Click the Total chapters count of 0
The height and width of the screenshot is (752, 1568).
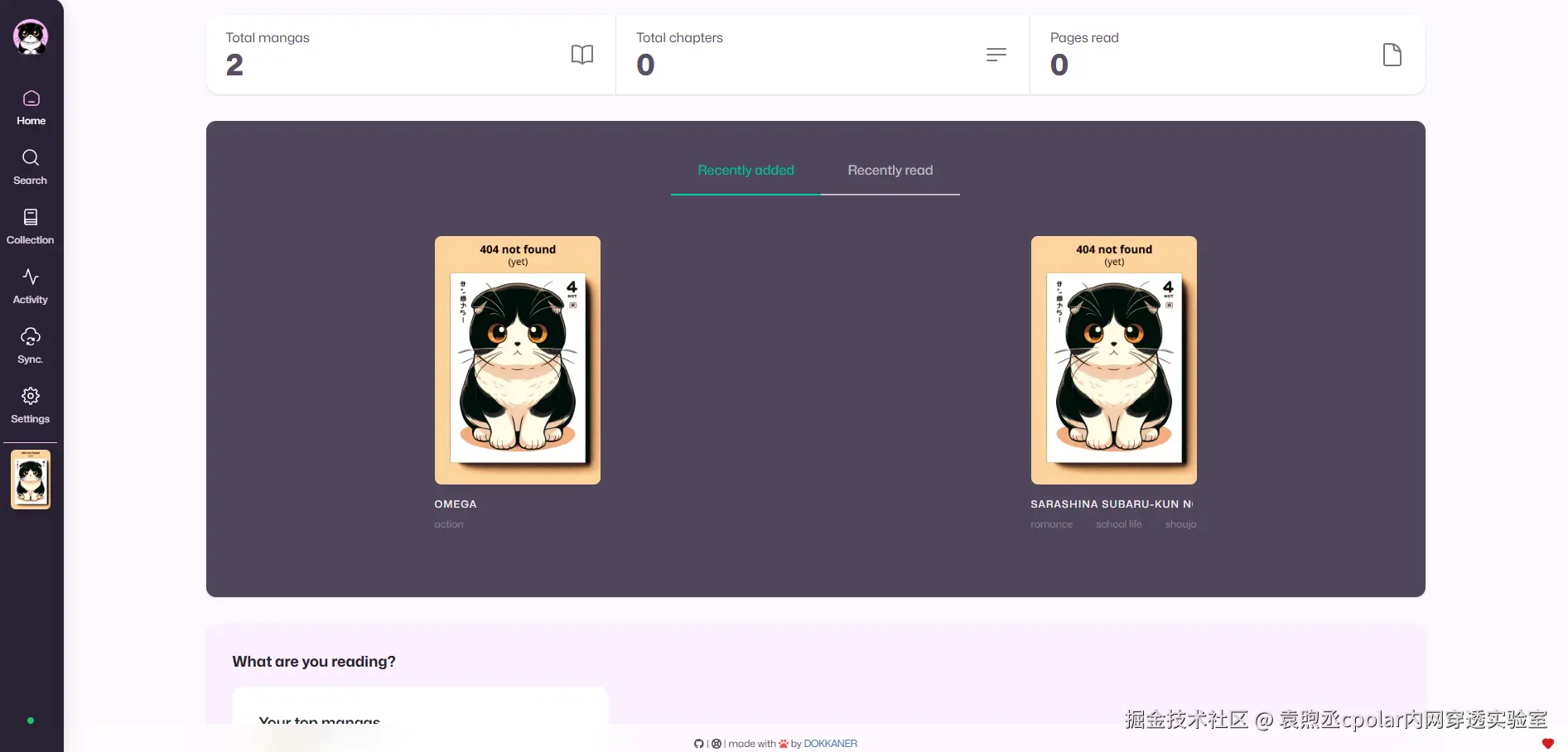[x=645, y=65]
